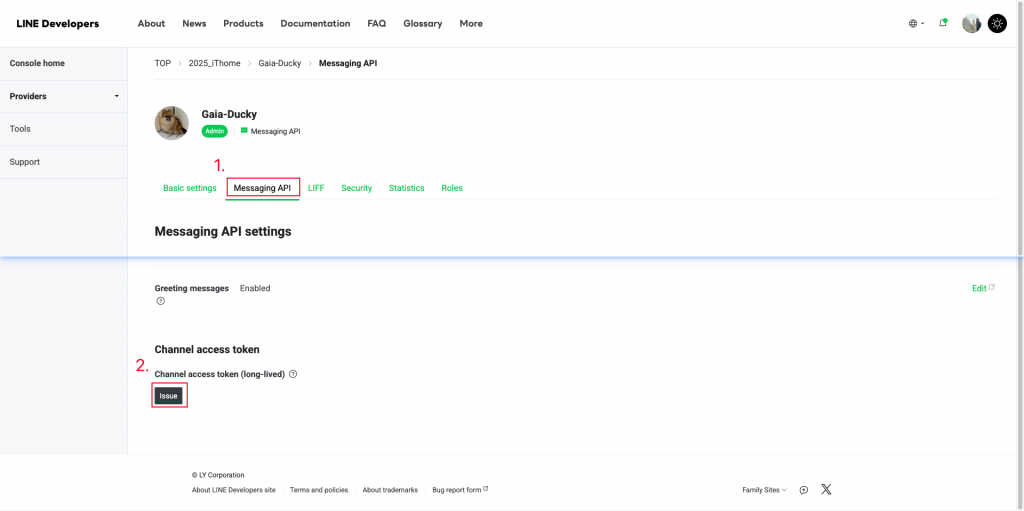1024x511 pixels.
Task: Click the help icon under Greeting messages
Action: point(161,301)
